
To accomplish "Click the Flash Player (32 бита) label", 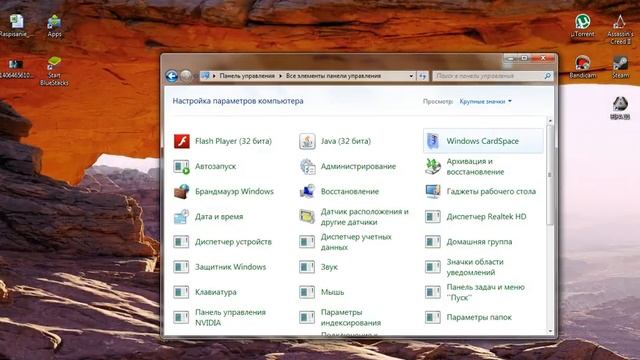I will pyautogui.click(x=233, y=141).
